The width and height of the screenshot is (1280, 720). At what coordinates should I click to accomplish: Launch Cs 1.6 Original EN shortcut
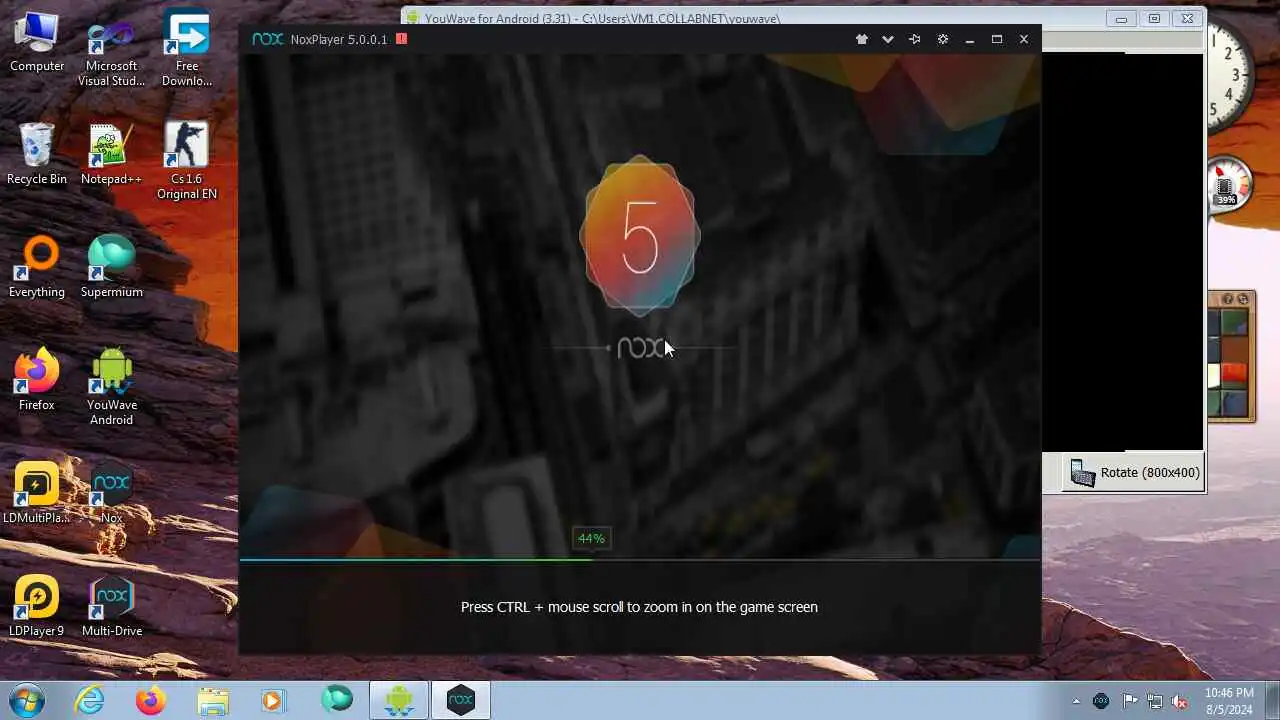187,161
